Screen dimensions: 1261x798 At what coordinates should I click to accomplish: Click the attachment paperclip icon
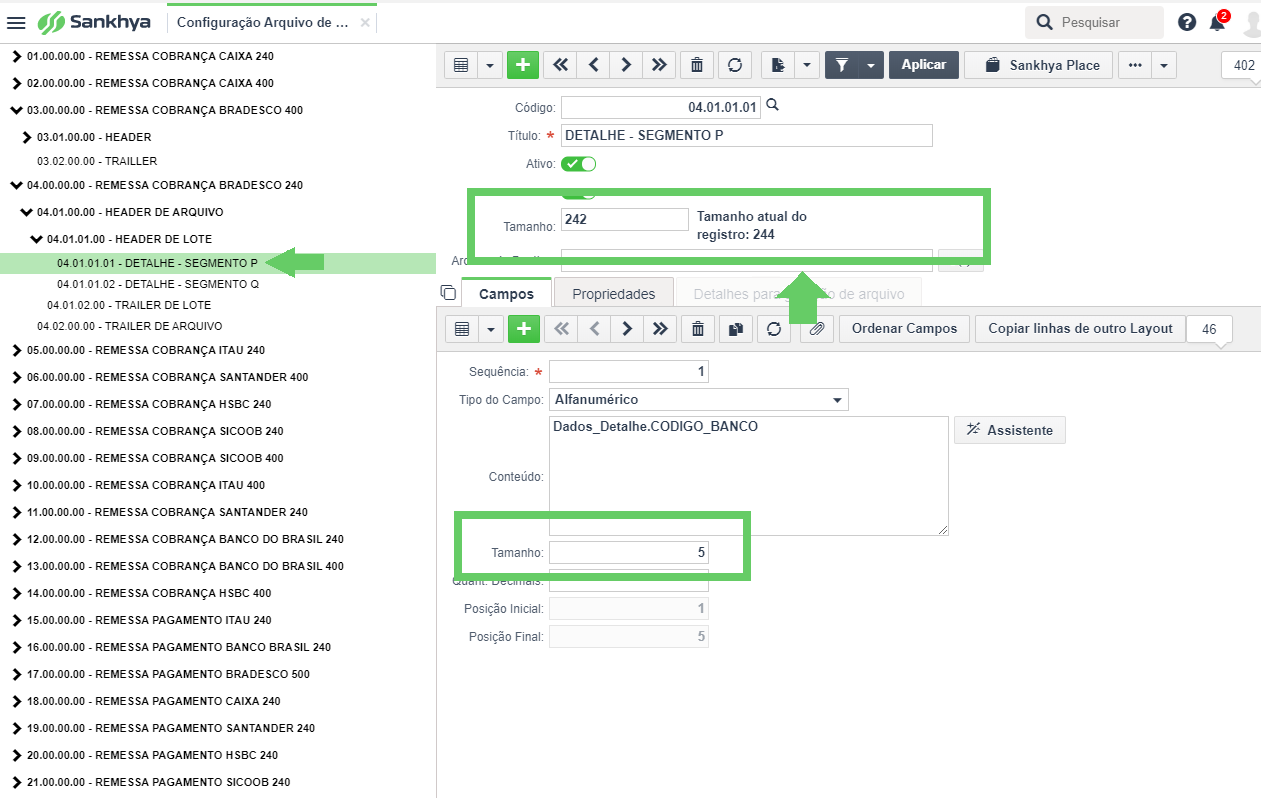816,329
